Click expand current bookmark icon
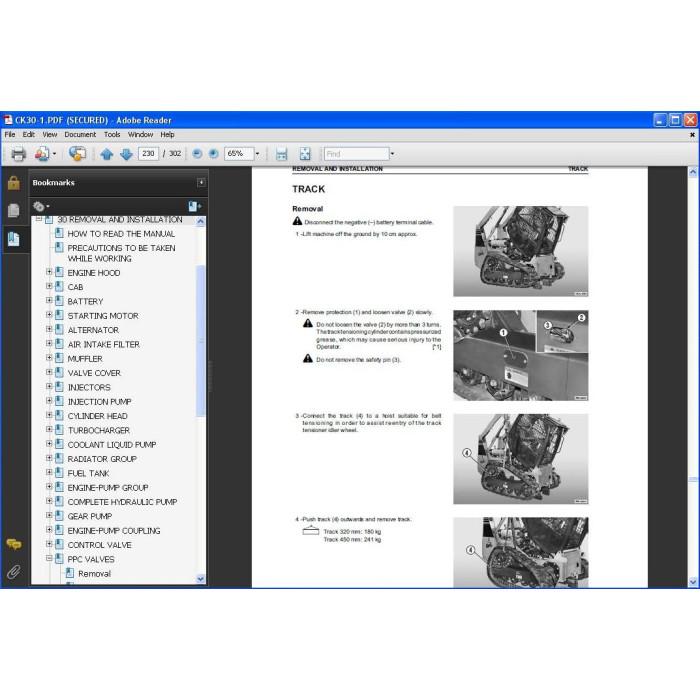The width and height of the screenshot is (700, 700). (x=195, y=206)
